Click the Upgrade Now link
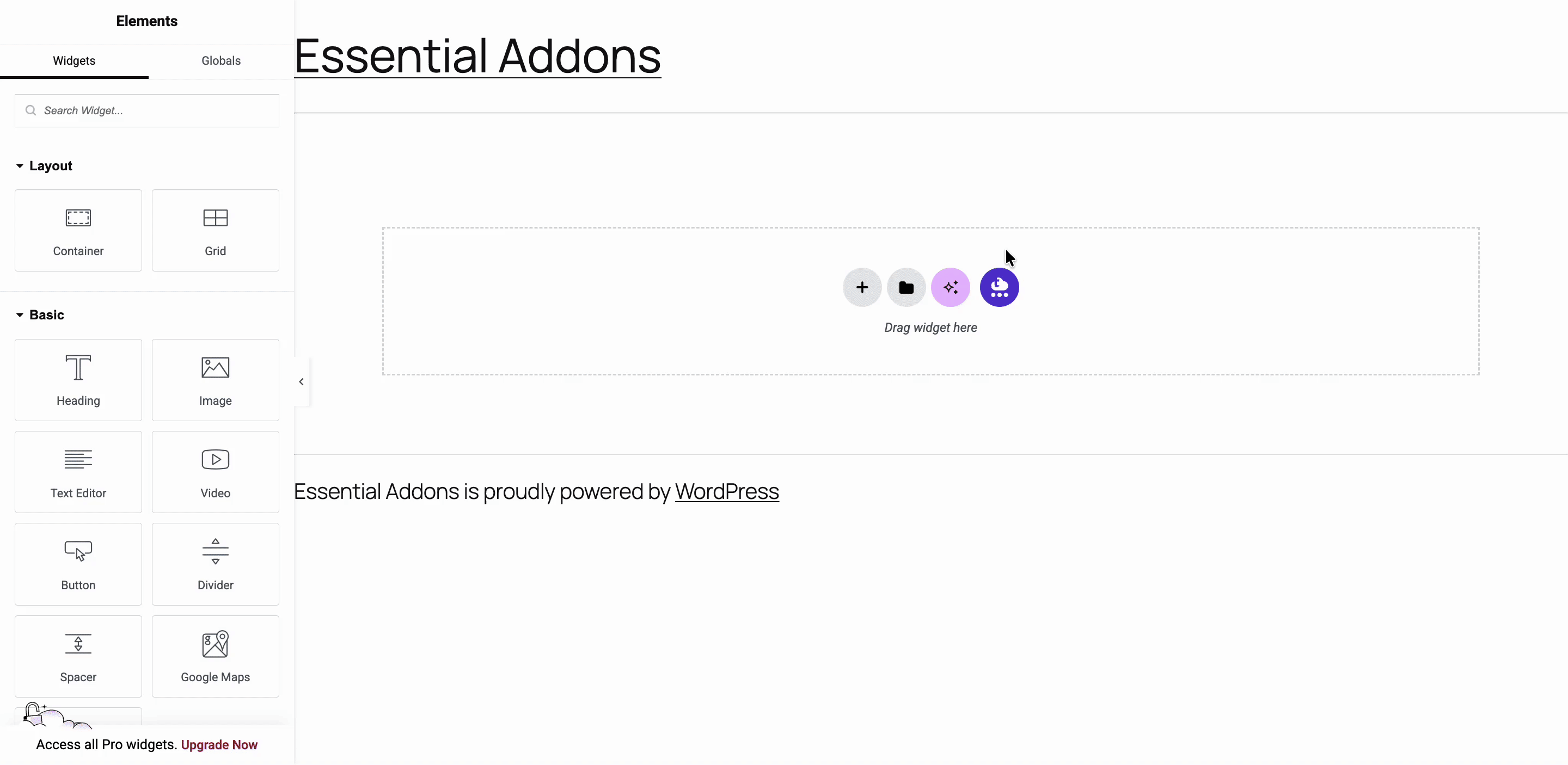 219,745
